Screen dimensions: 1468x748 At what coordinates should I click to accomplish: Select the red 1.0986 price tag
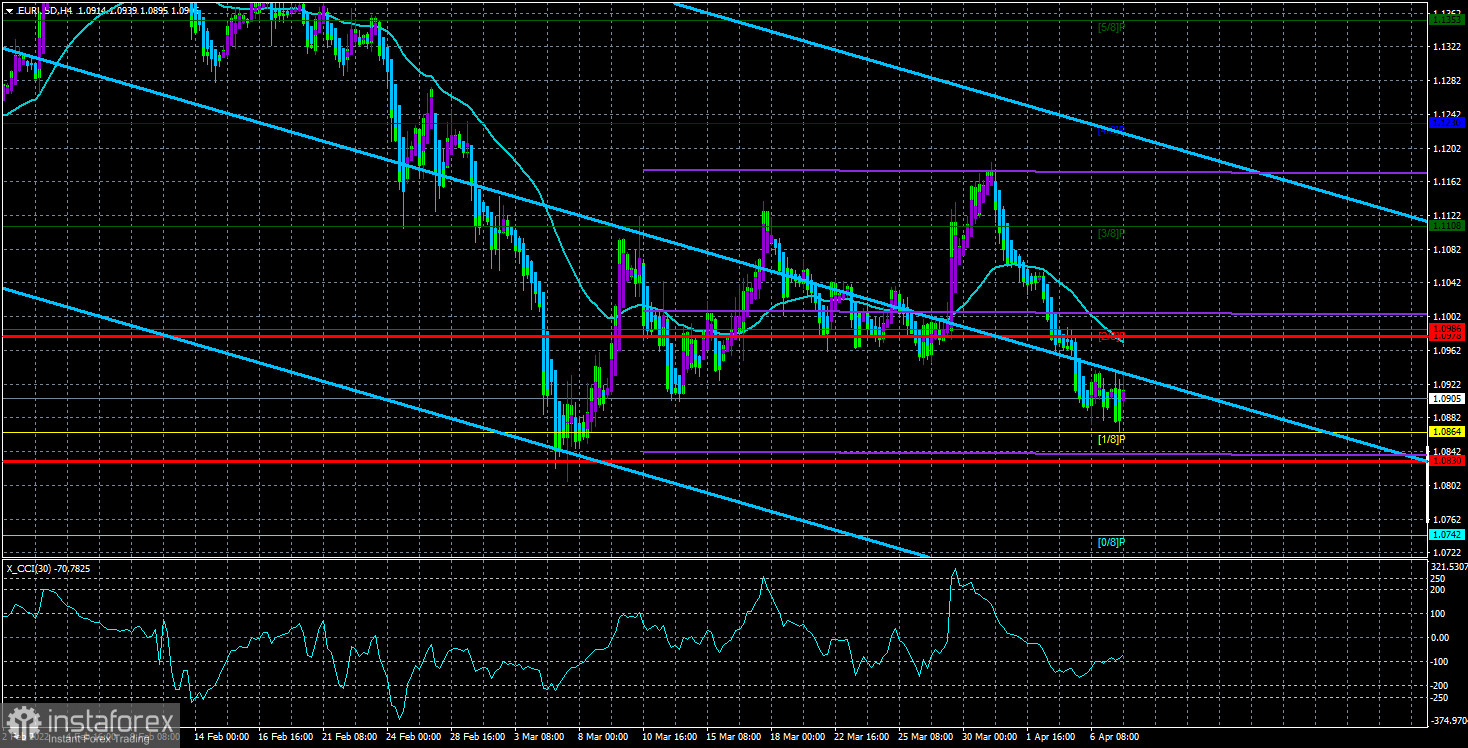(1447, 328)
